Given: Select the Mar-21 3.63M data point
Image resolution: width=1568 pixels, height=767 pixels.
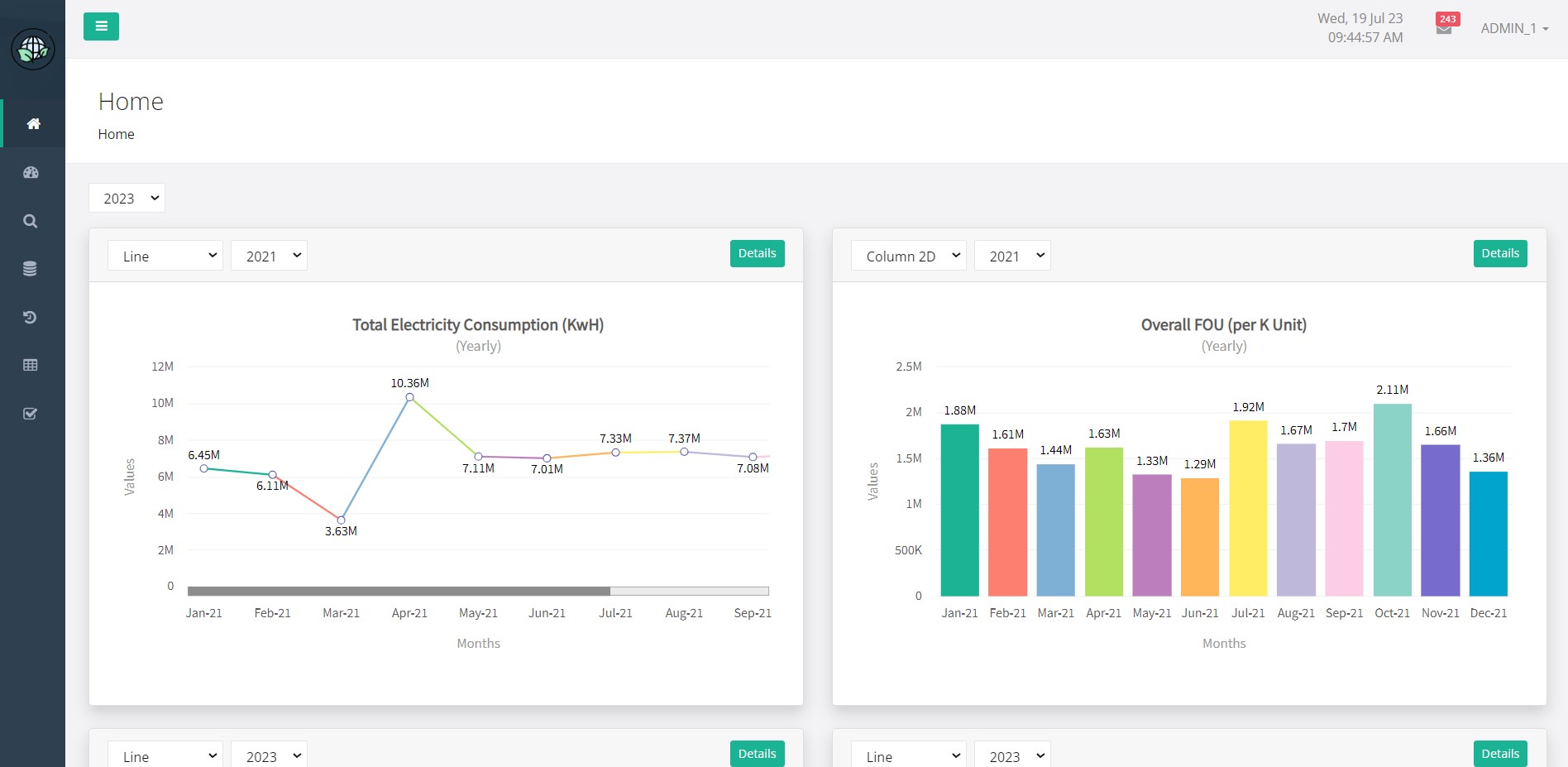Looking at the screenshot, I should [x=341, y=520].
